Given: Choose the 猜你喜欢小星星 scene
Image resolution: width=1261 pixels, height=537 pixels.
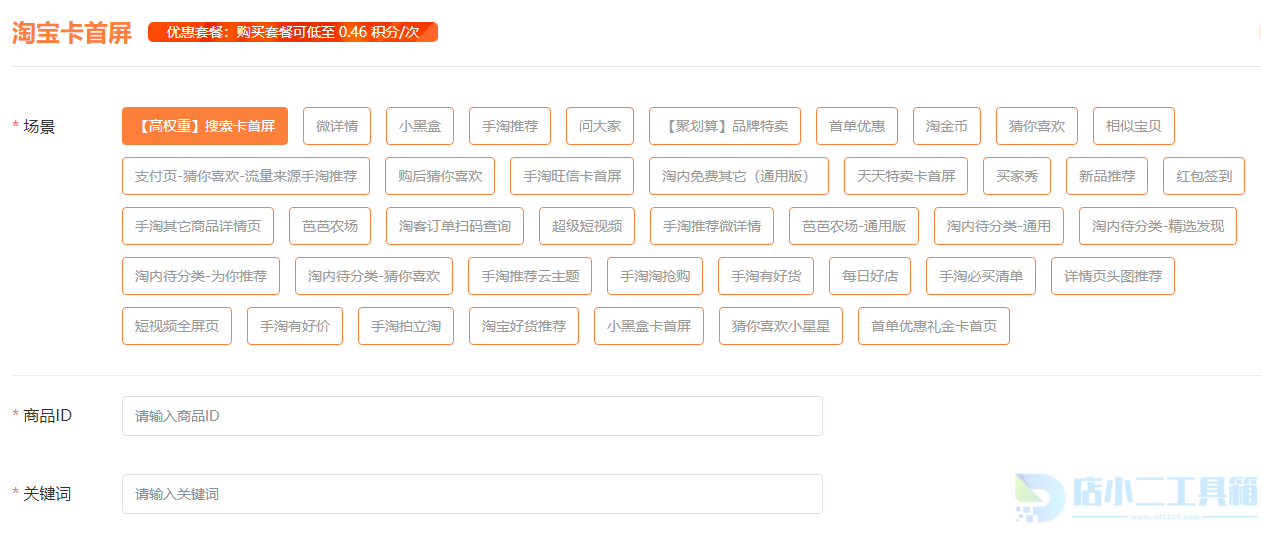Looking at the screenshot, I should [x=781, y=326].
